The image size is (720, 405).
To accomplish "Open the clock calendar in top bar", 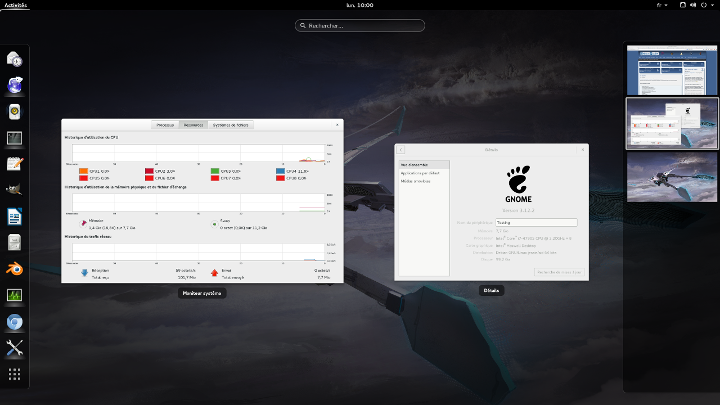I will pyautogui.click(x=359, y=5).
